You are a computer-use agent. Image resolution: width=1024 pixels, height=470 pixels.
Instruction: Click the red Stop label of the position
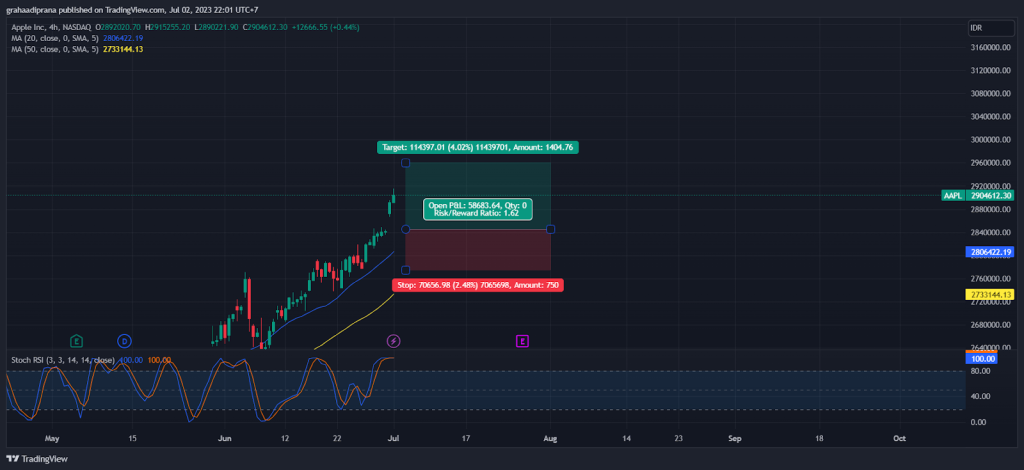(x=477, y=285)
